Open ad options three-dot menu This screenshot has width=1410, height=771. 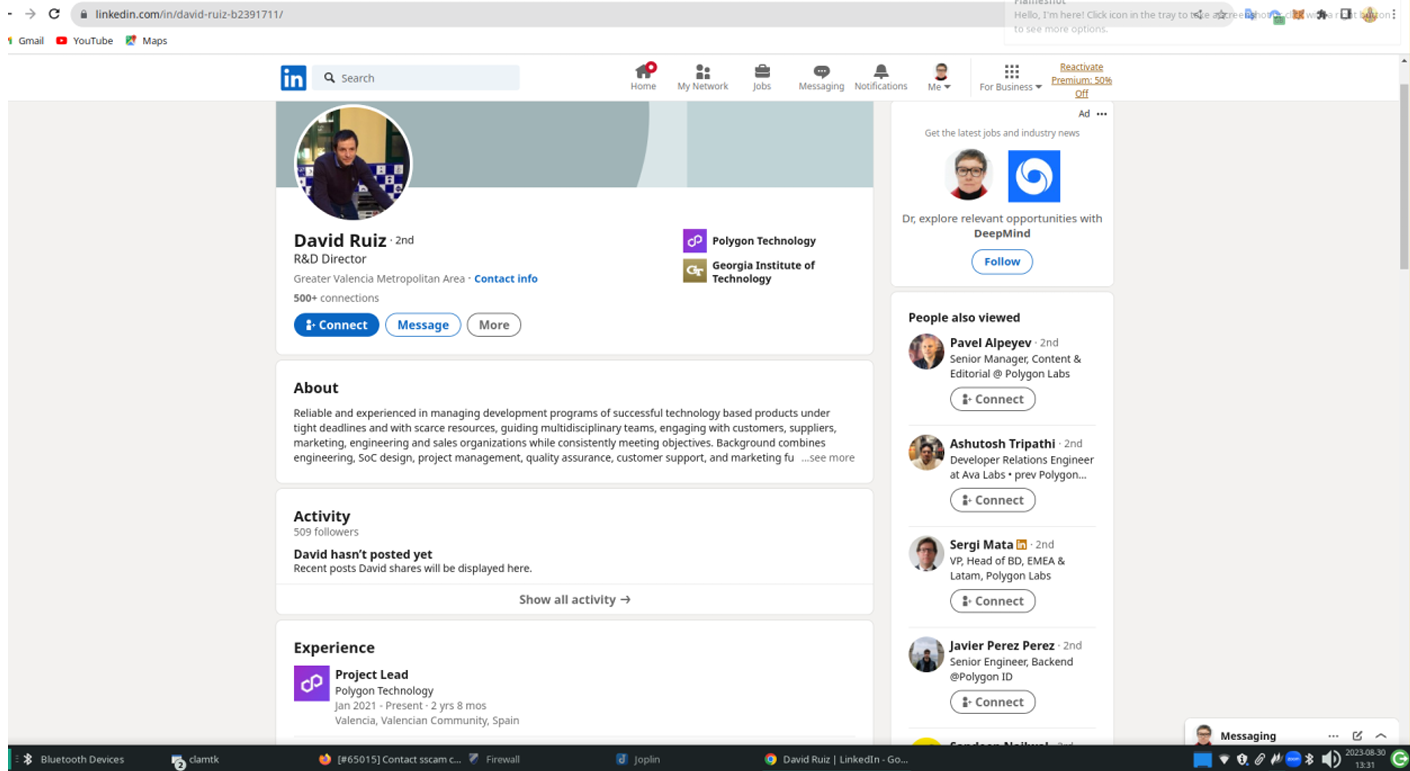pyautogui.click(x=1102, y=114)
